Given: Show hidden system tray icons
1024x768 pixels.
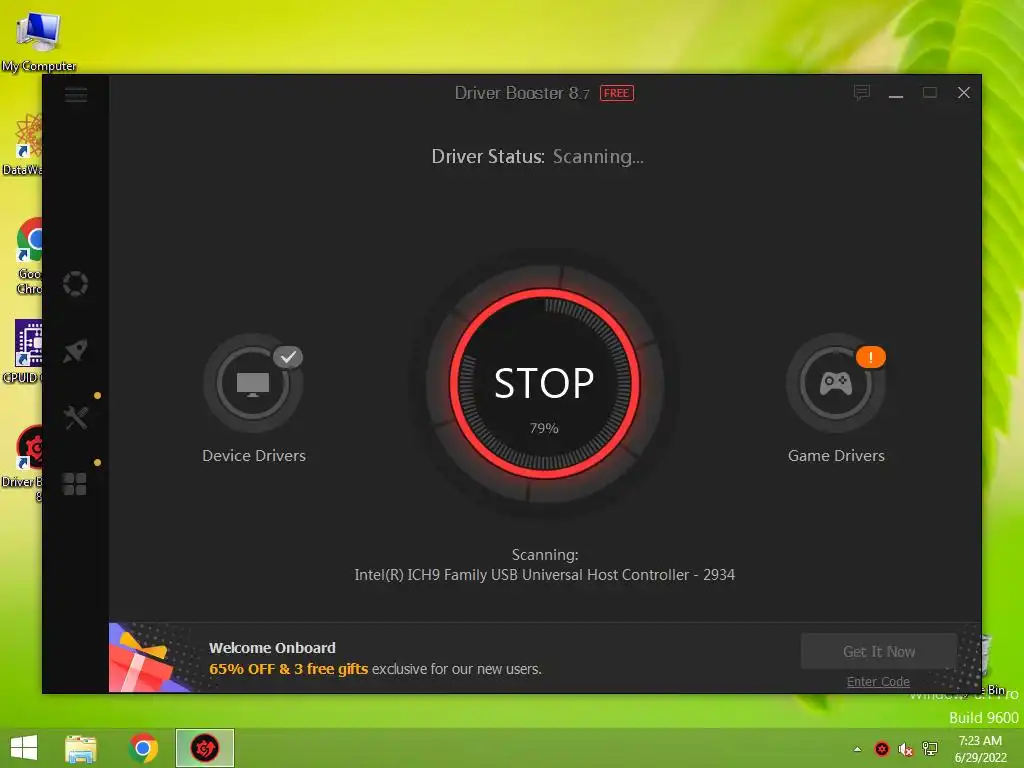Looking at the screenshot, I should pyautogui.click(x=857, y=749).
